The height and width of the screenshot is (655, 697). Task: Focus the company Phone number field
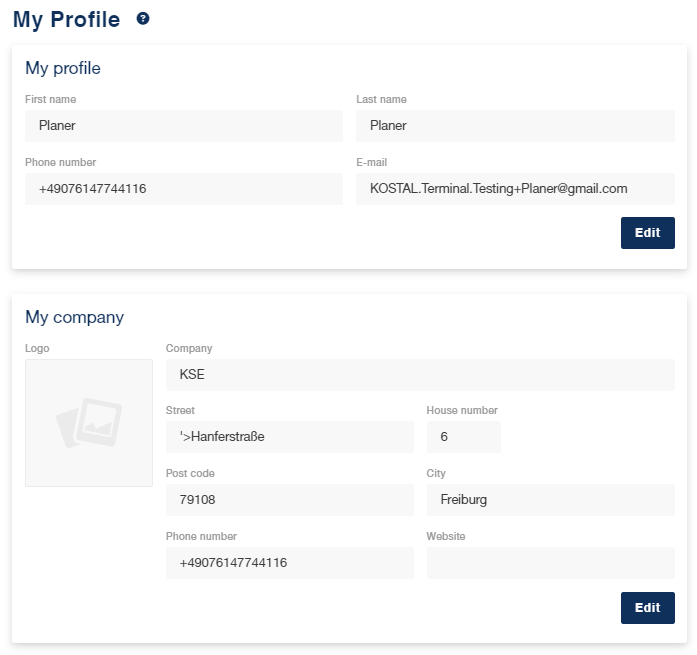[289, 563]
